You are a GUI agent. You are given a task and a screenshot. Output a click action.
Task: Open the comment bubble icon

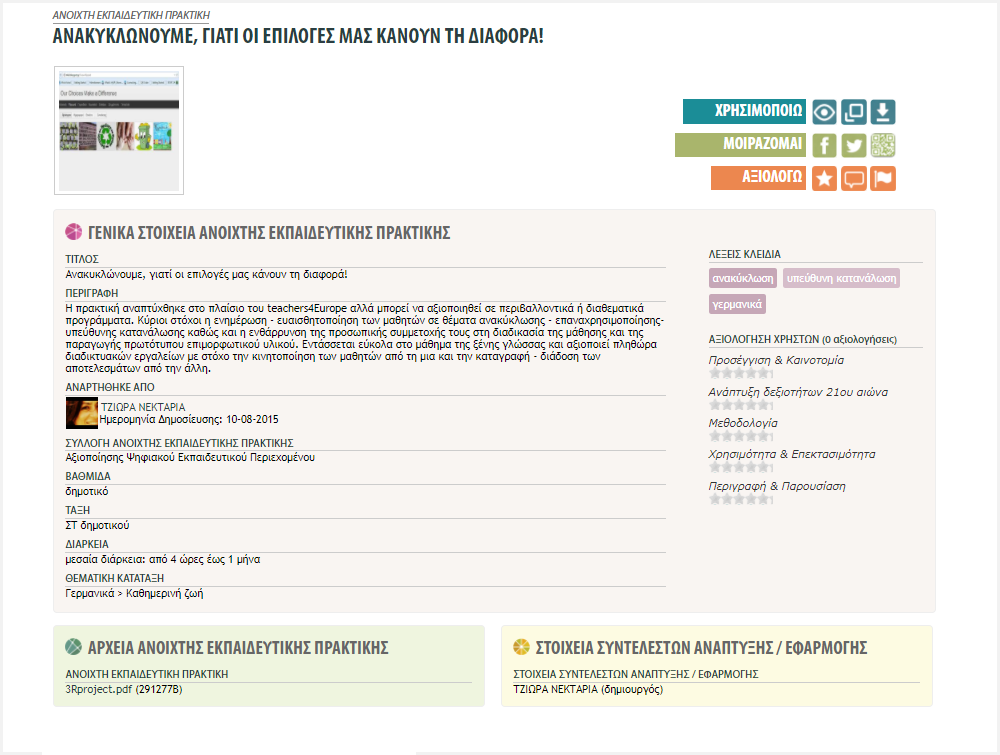[854, 178]
